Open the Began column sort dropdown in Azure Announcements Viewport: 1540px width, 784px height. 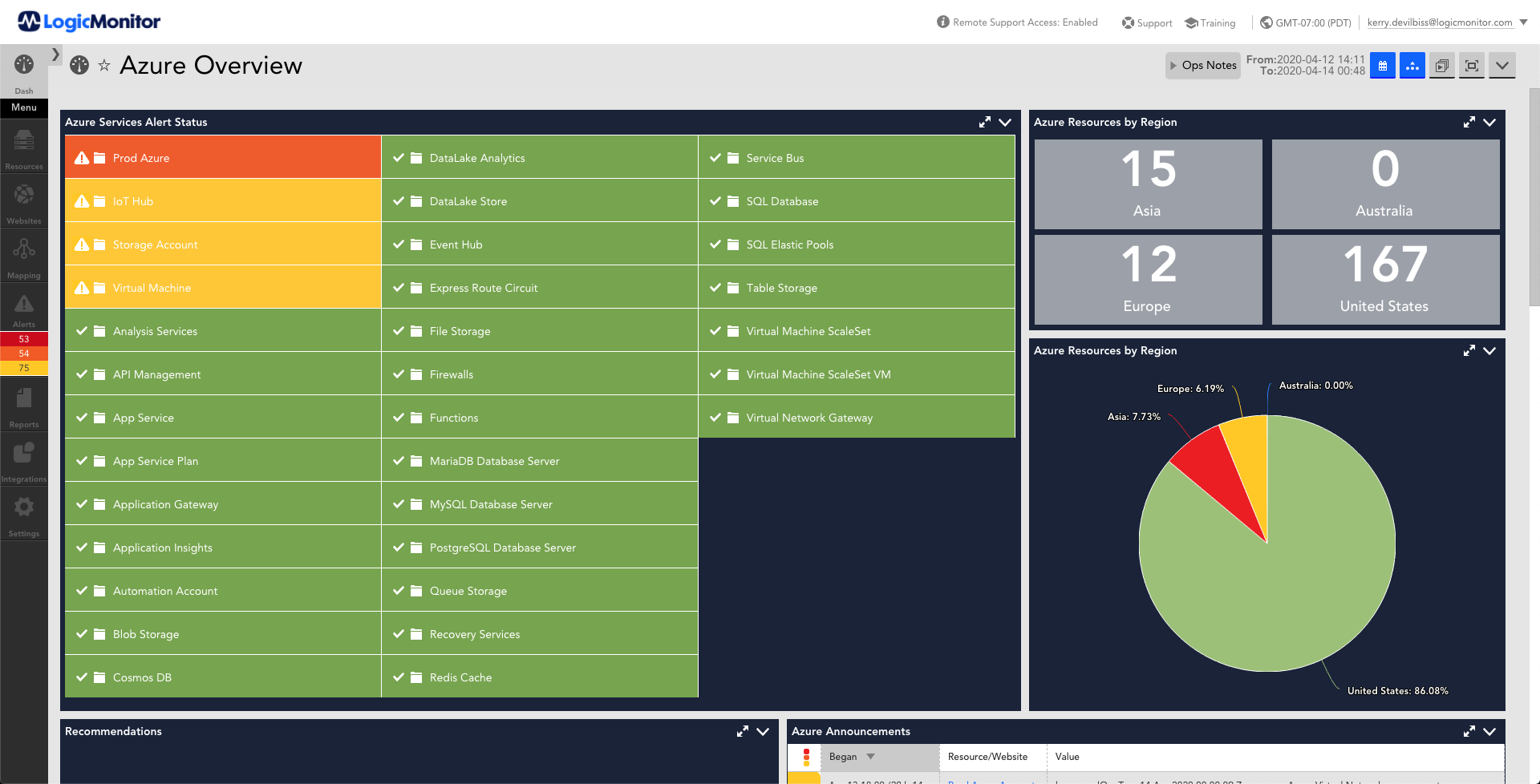[x=871, y=756]
